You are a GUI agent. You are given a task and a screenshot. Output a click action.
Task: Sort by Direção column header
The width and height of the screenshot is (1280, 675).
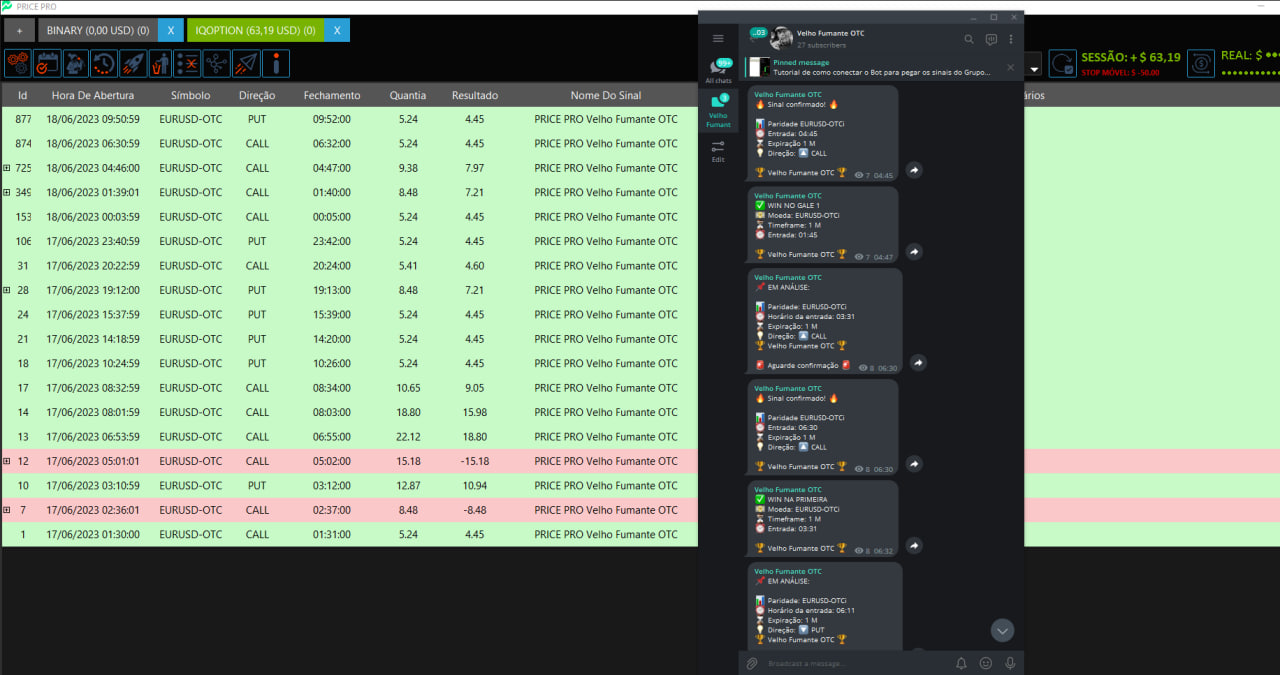point(257,95)
